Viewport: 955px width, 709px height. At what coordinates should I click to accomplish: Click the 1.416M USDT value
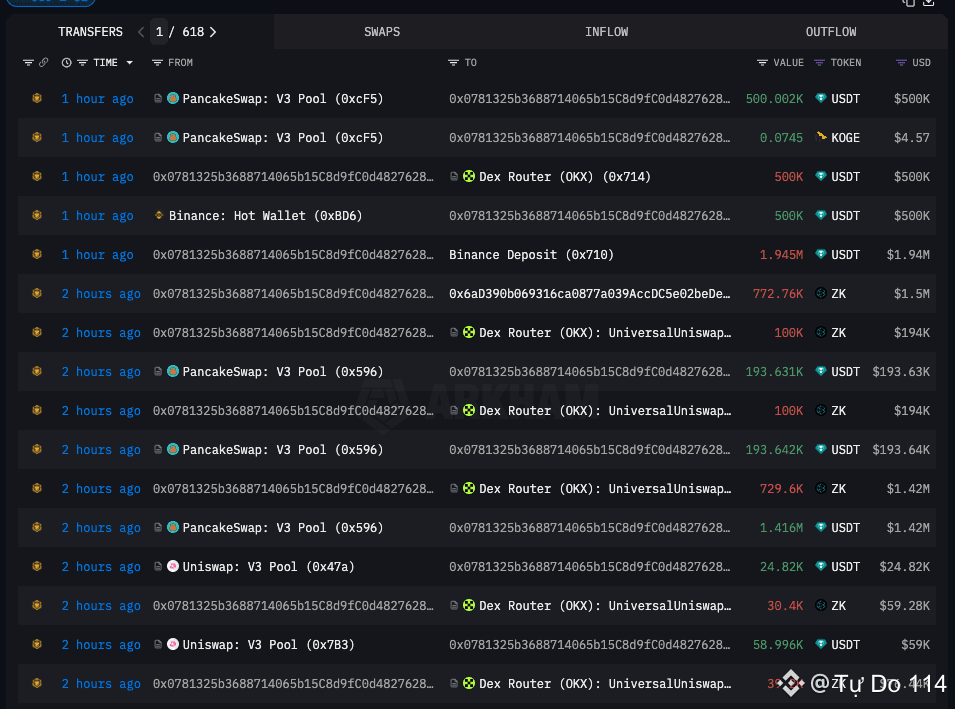pyautogui.click(x=781, y=527)
